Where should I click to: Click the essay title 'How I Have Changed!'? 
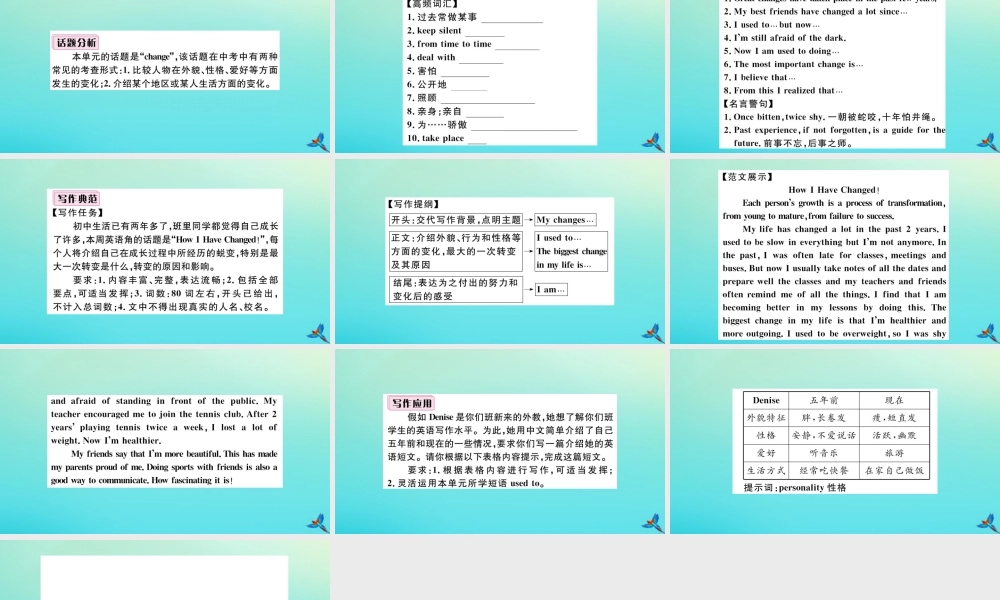[834, 190]
